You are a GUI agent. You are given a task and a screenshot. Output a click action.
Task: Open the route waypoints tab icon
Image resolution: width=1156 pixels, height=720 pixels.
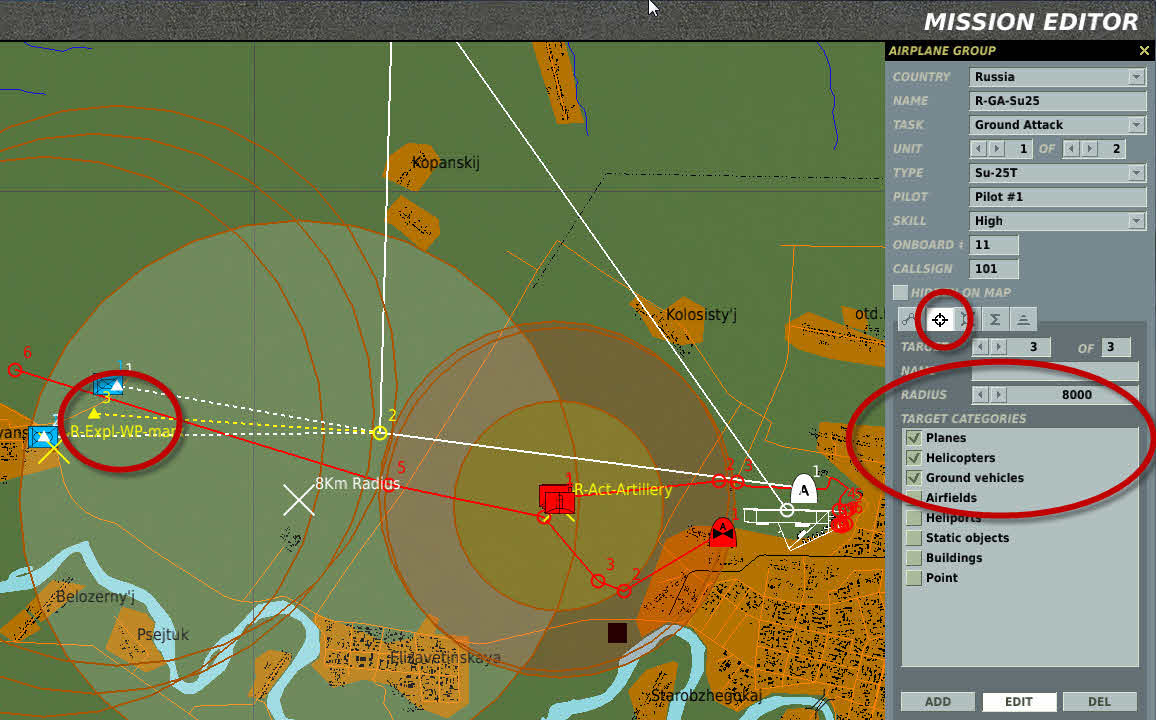[x=910, y=319]
